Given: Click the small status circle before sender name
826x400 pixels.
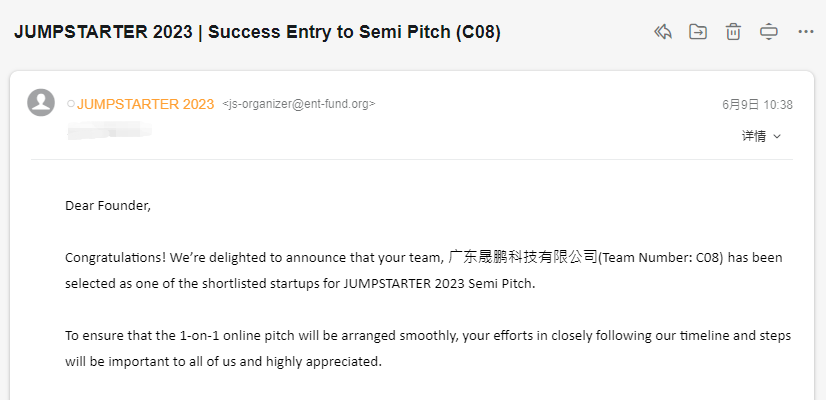Looking at the screenshot, I should (x=70, y=104).
